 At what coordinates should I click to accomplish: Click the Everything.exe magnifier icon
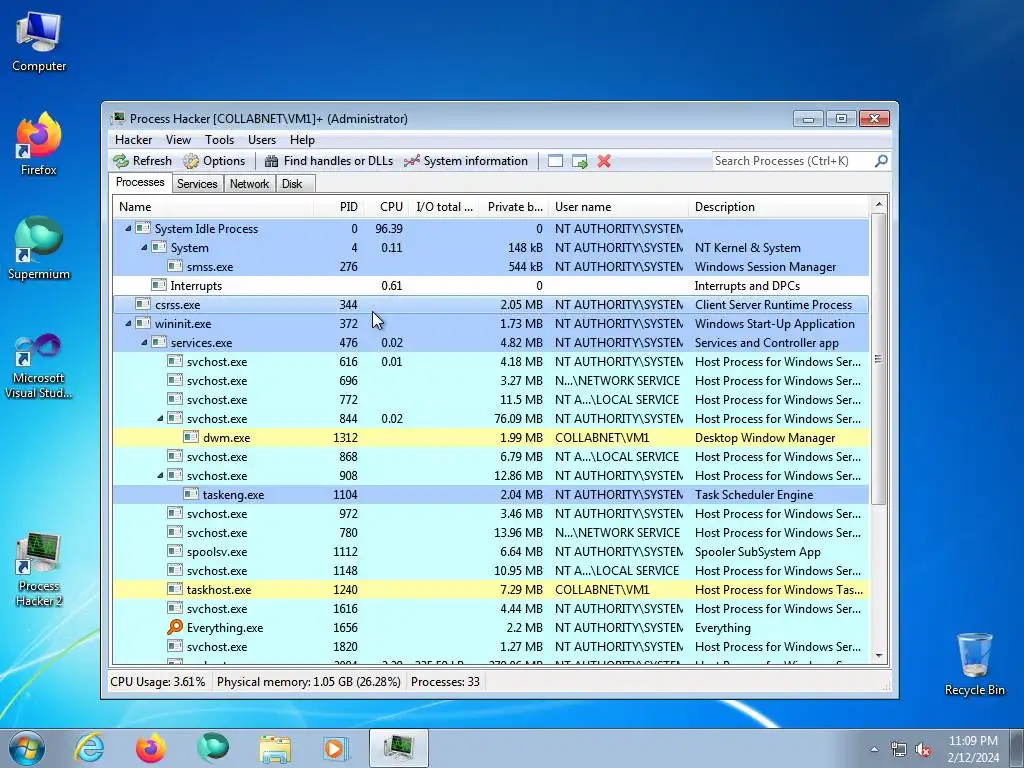pos(174,627)
